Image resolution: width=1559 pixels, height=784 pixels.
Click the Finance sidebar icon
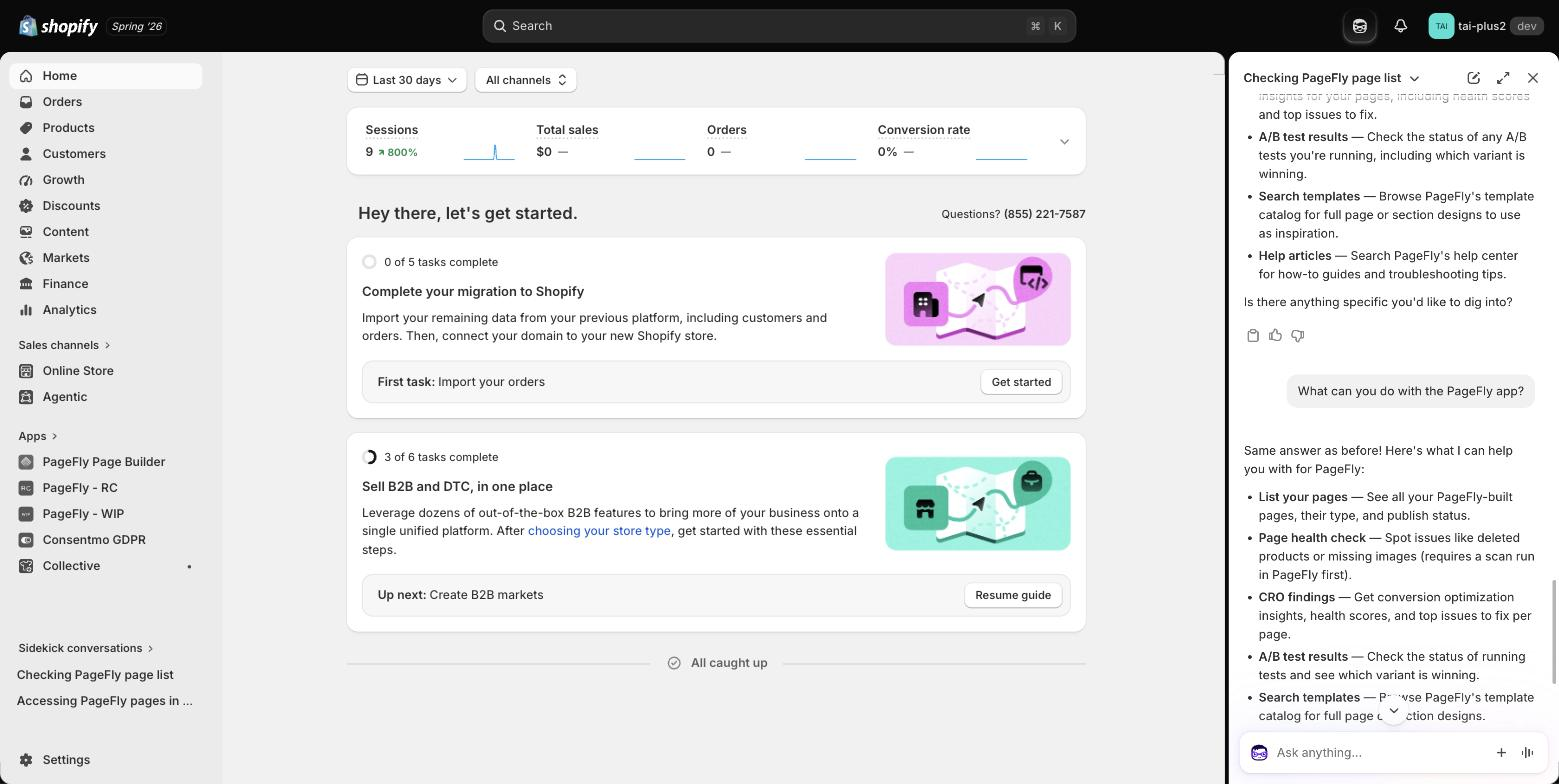click(x=26, y=284)
